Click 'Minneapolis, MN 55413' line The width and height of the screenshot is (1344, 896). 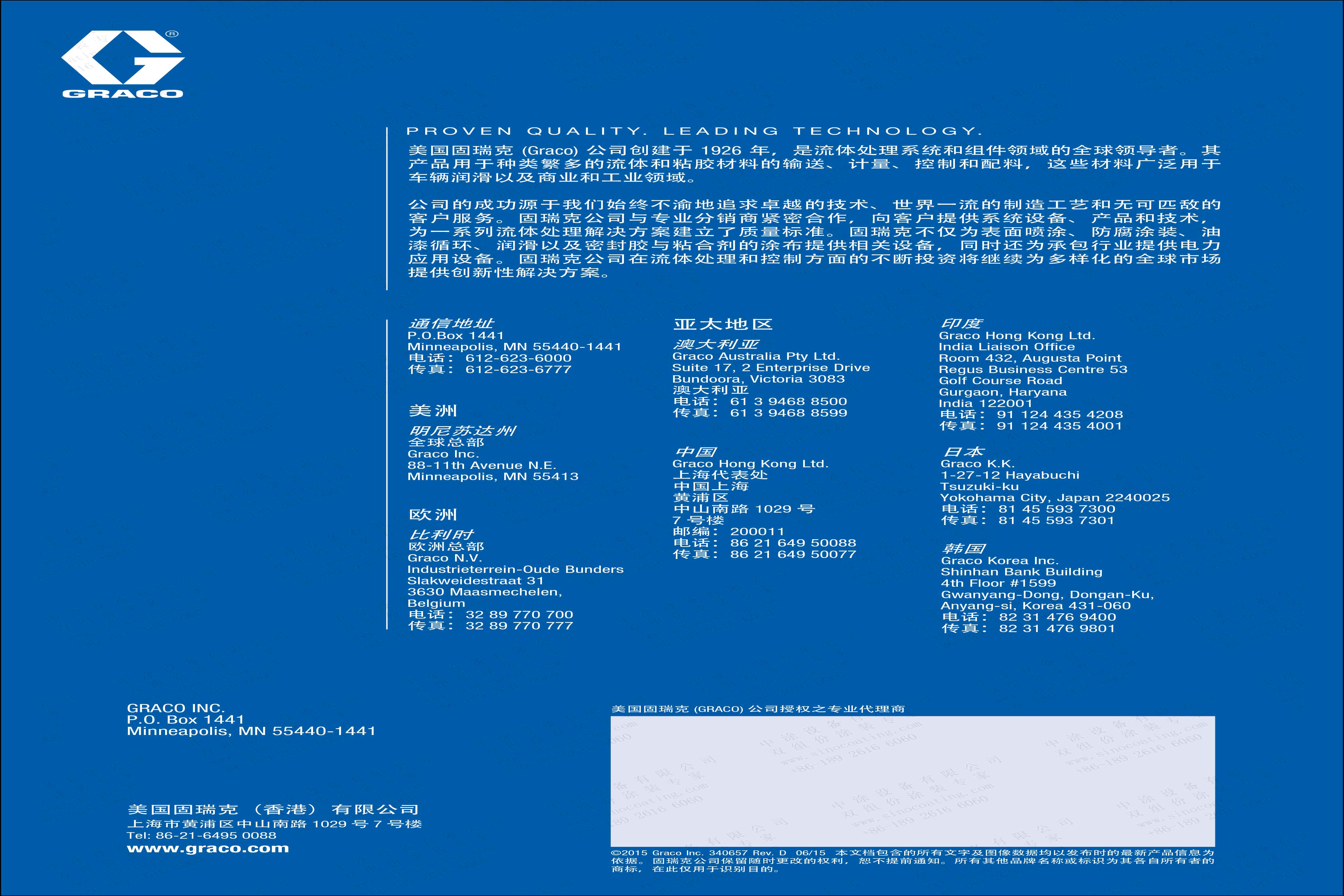click(x=493, y=477)
